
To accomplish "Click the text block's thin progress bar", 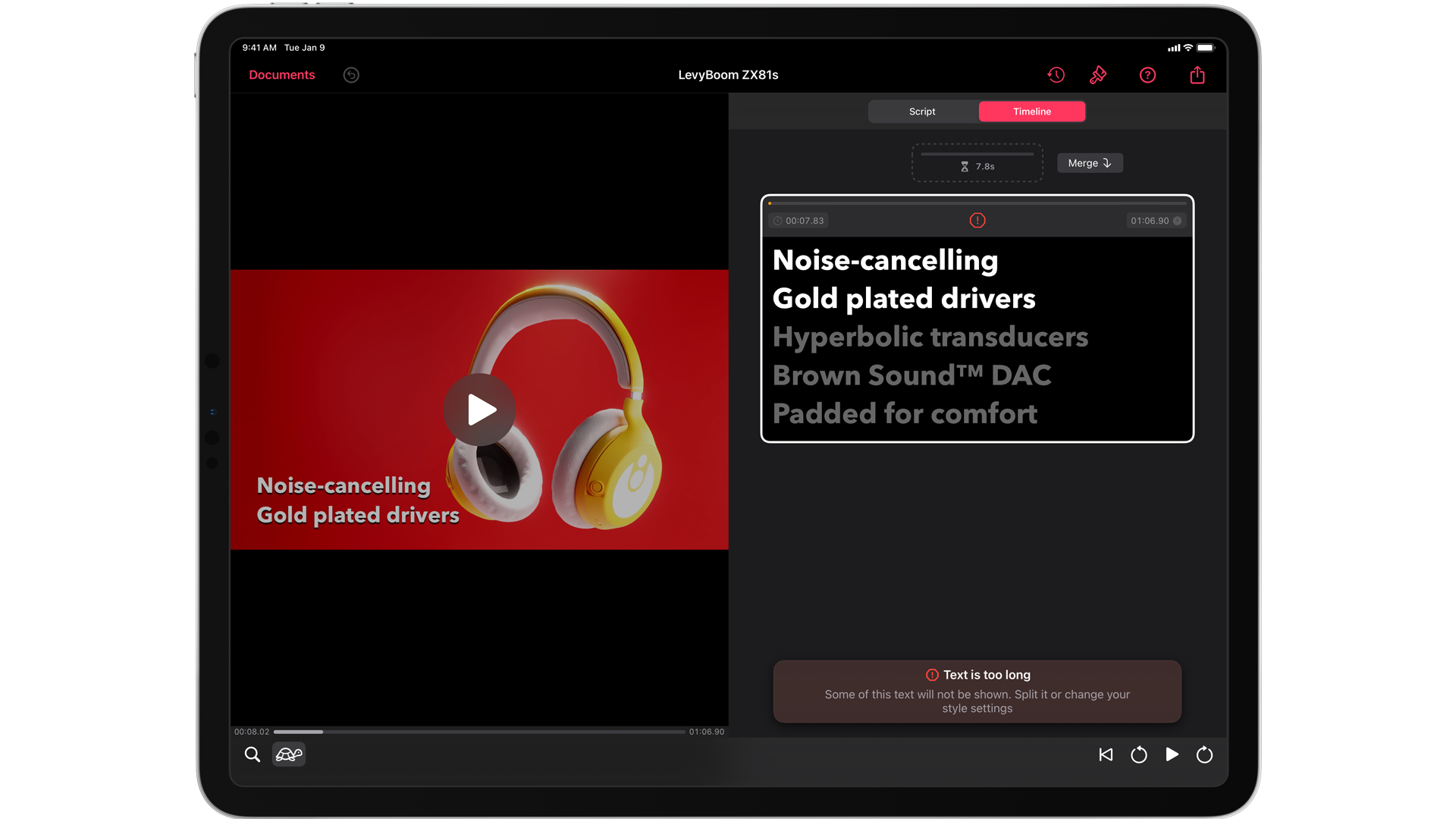I will pos(977,203).
